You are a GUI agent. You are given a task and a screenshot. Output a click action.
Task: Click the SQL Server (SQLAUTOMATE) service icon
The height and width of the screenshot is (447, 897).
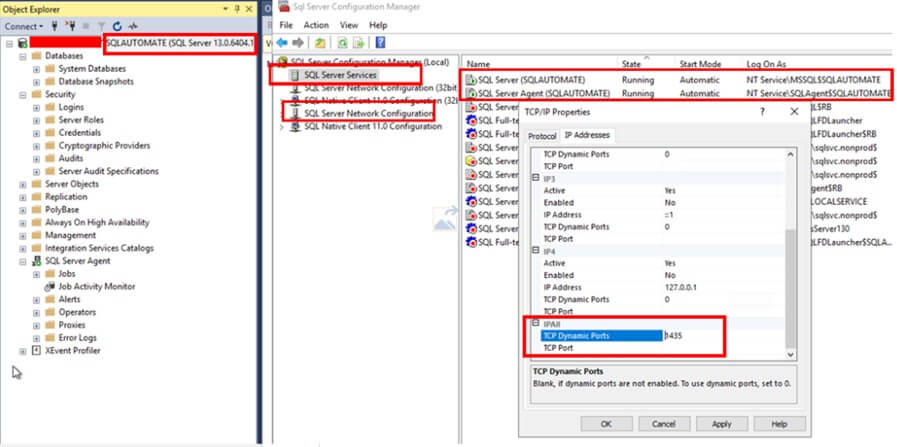(471, 80)
